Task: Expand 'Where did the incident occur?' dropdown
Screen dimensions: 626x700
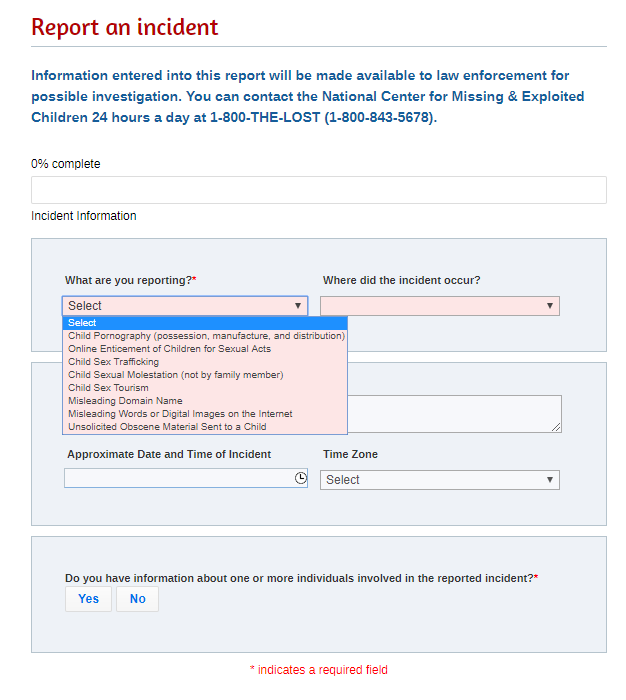Action: point(439,306)
